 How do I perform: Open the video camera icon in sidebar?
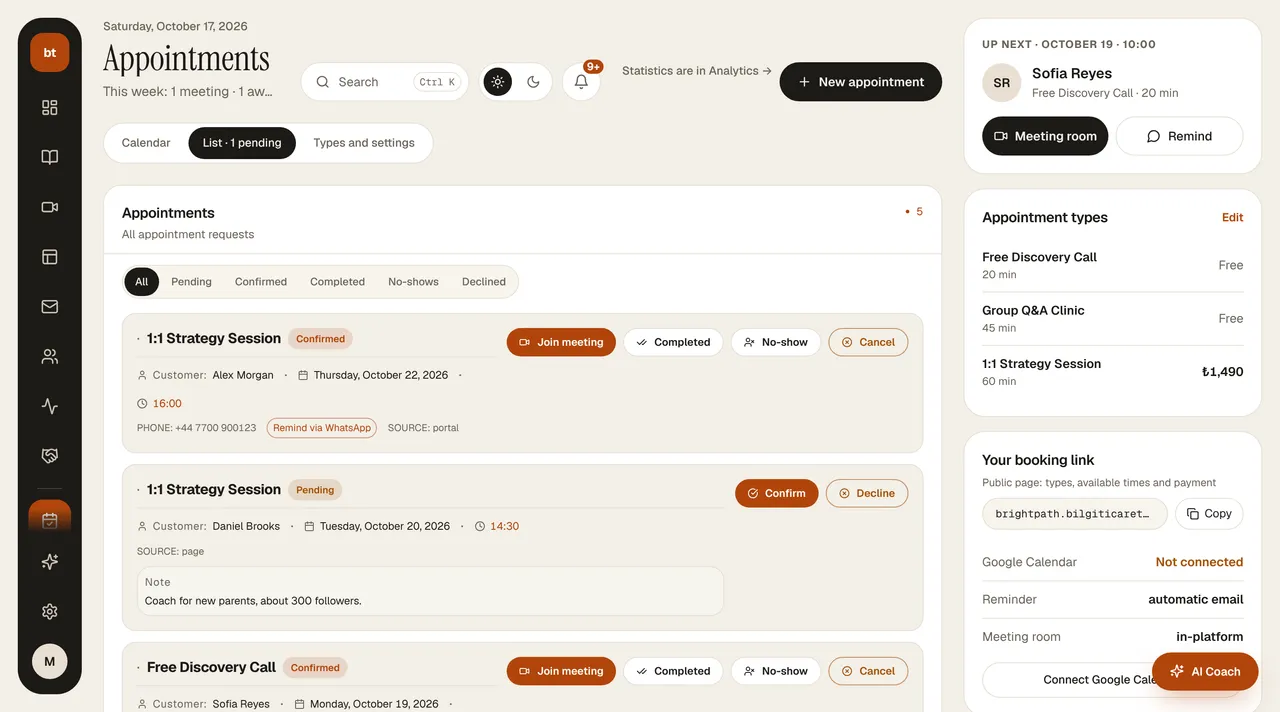click(50, 207)
